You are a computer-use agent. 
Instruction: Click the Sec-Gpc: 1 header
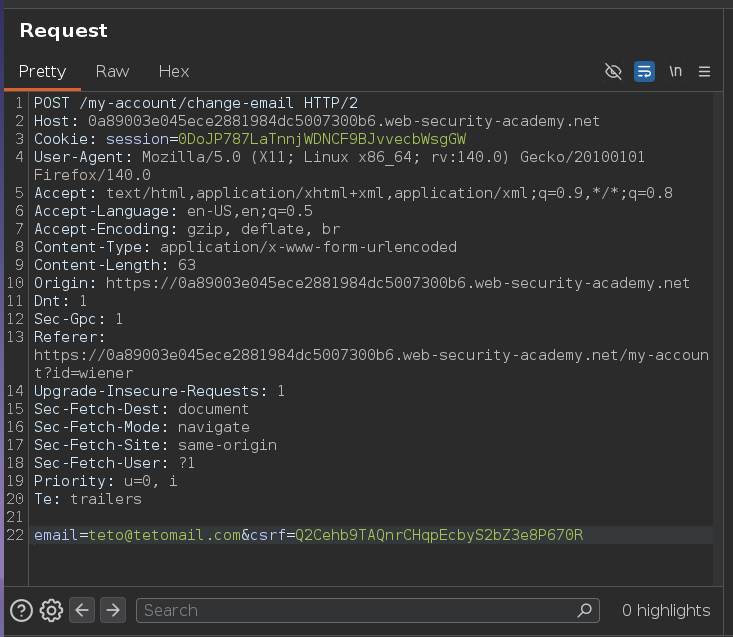[x=79, y=319]
